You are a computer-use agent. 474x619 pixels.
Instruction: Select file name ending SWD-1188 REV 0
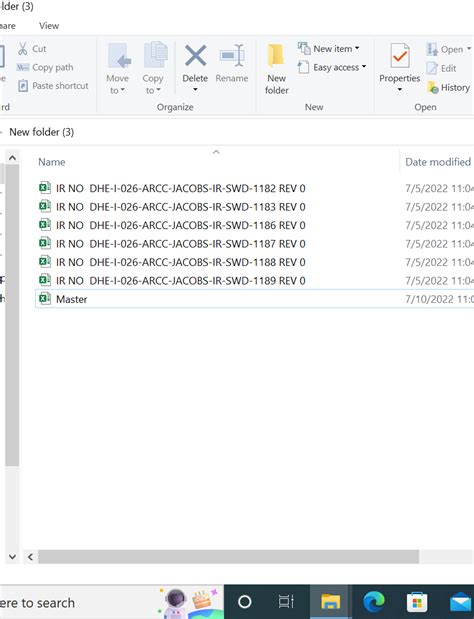click(181, 262)
